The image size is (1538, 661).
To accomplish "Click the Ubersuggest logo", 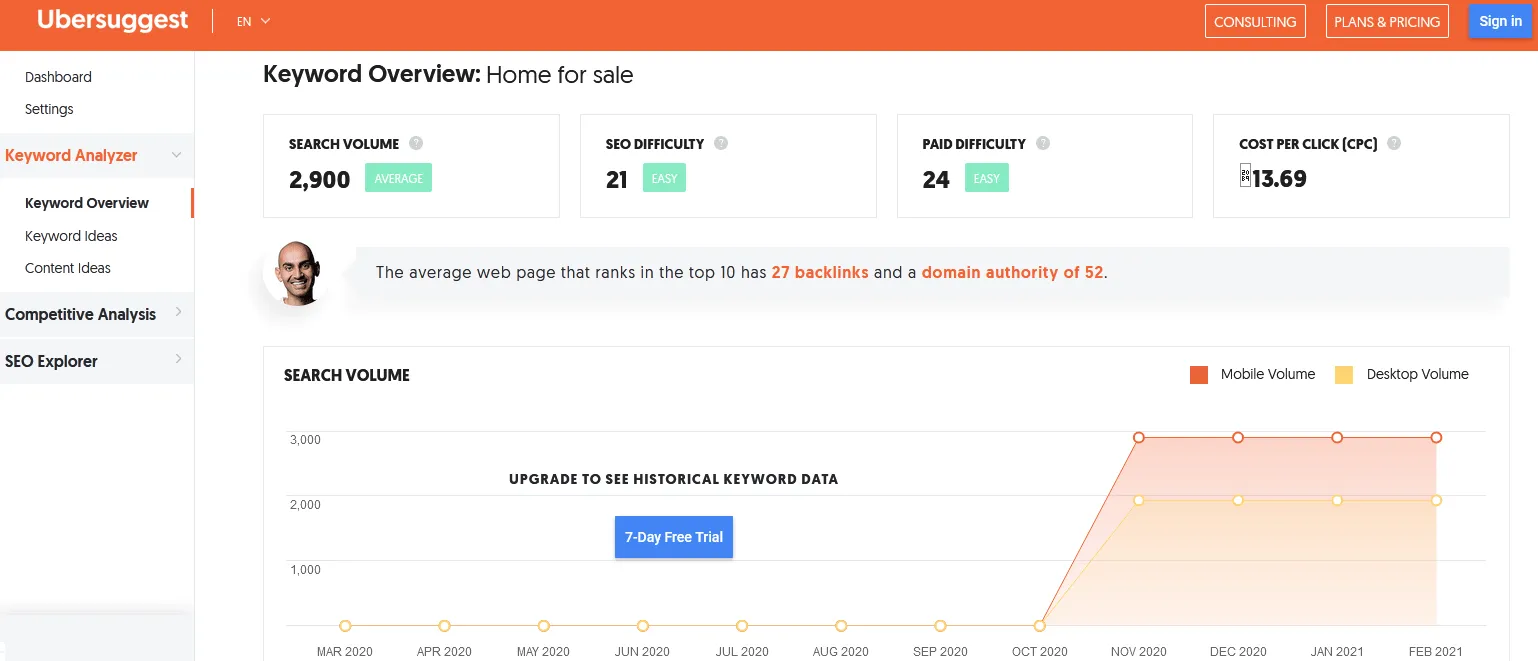I will pyautogui.click(x=112, y=21).
